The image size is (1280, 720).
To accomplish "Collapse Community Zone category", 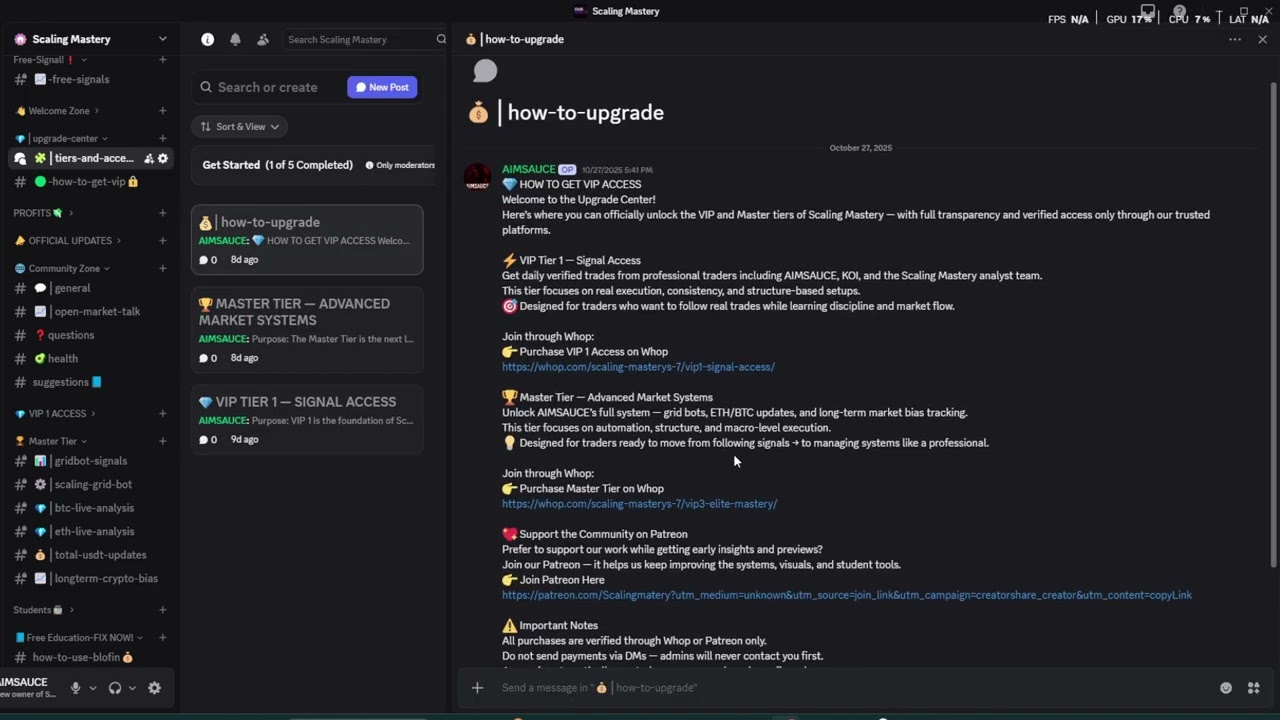I will 62,268.
